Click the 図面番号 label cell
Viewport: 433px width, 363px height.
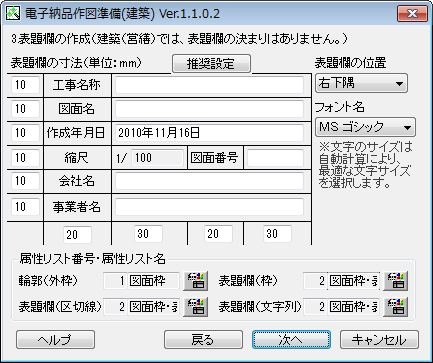click(x=214, y=158)
